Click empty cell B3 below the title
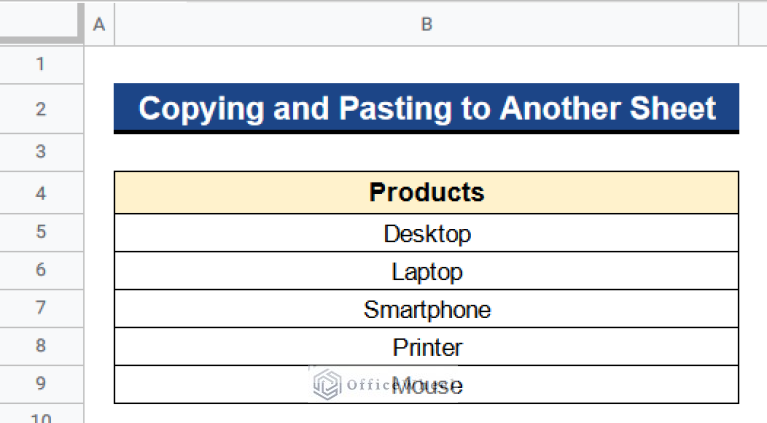This screenshot has height=423, width=767. click(x=426, y=152)
